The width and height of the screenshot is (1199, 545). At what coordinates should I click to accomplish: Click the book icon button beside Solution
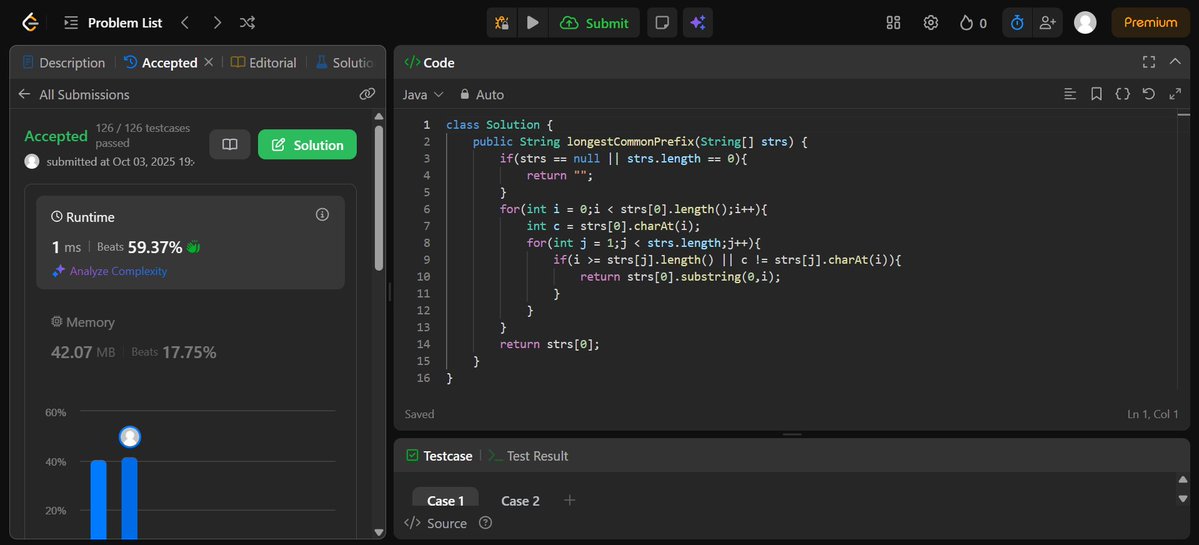(x=229, y=144)
